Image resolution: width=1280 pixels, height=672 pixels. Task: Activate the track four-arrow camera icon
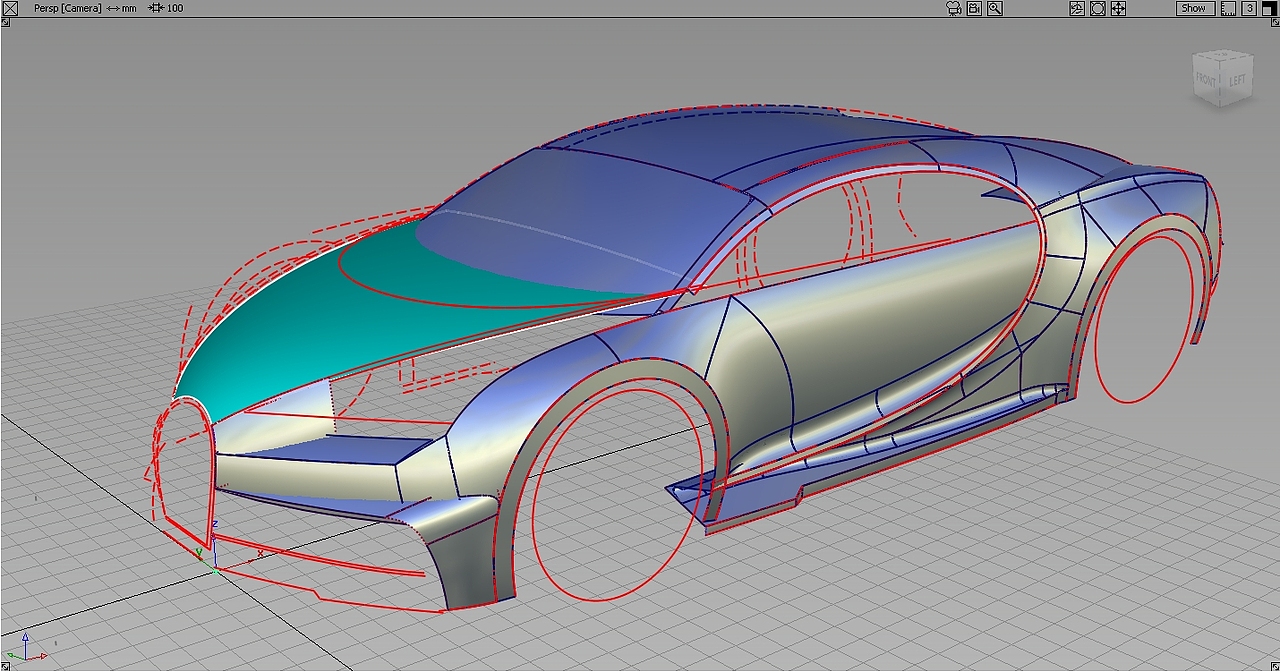[x=1118, y=8]
